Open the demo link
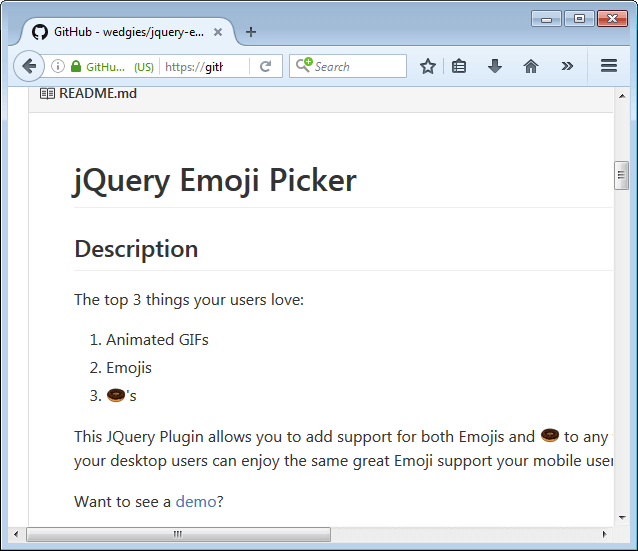Viewport: 638px width, 551px height. 196,502
